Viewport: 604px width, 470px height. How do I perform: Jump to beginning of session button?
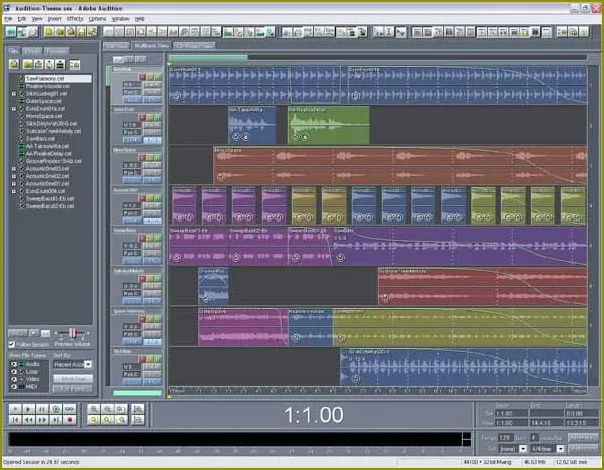click(x=15, y=420)
